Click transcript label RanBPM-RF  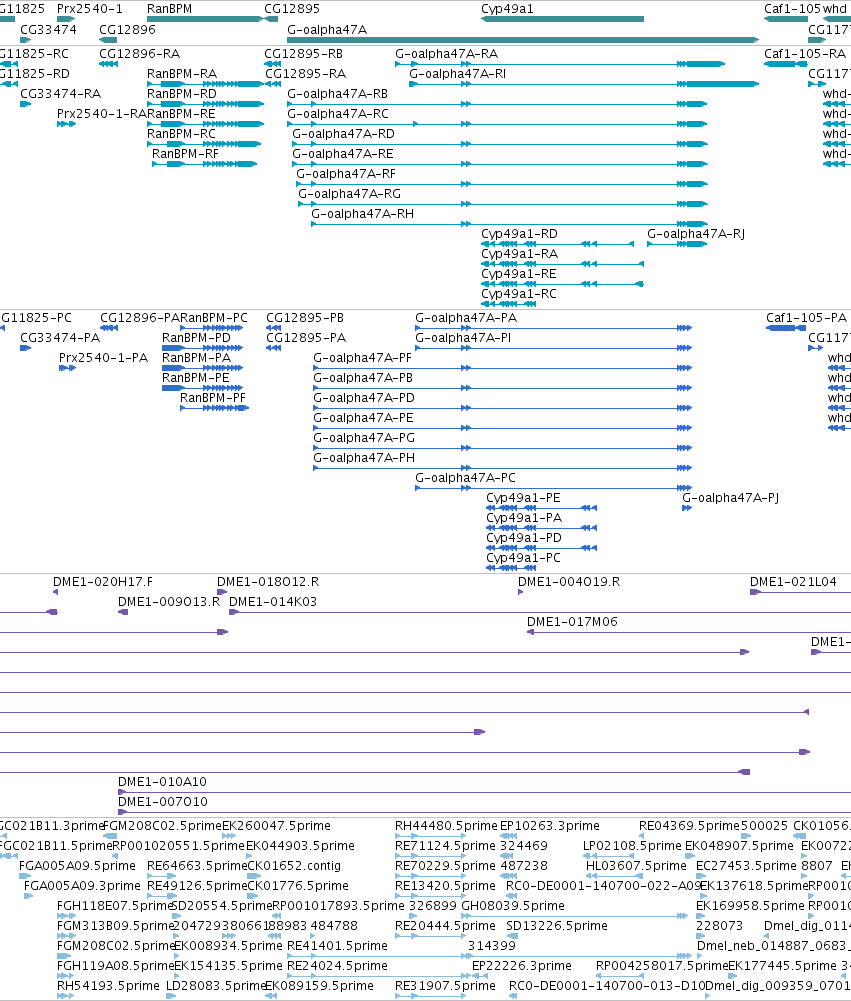(185, 154)
